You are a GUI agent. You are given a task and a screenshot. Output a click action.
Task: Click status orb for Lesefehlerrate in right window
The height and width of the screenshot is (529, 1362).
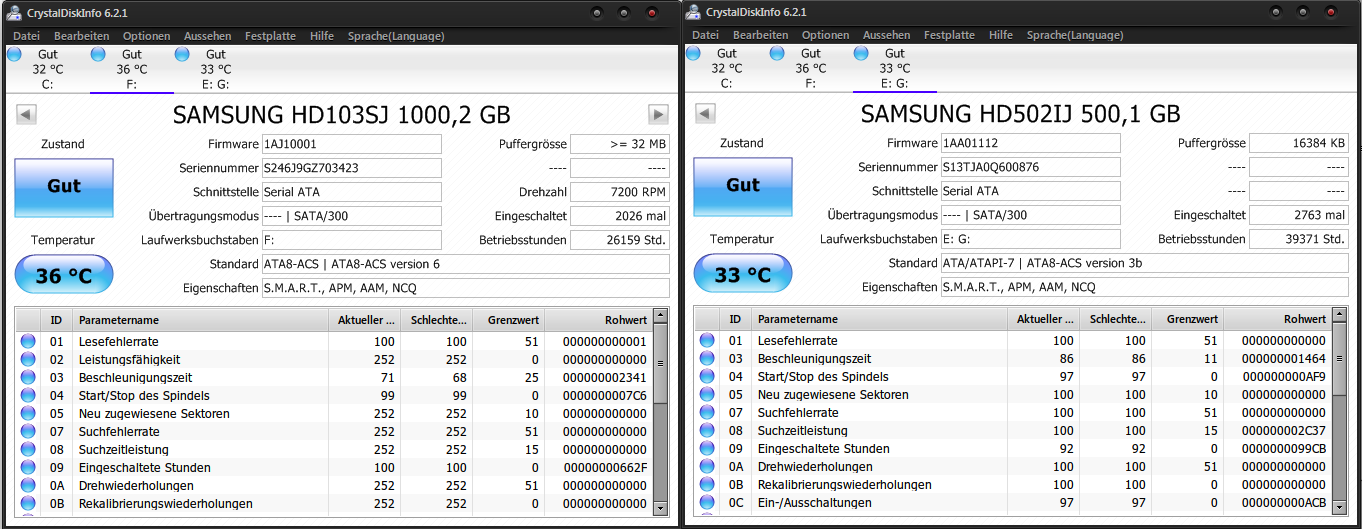tap(707, 340)
